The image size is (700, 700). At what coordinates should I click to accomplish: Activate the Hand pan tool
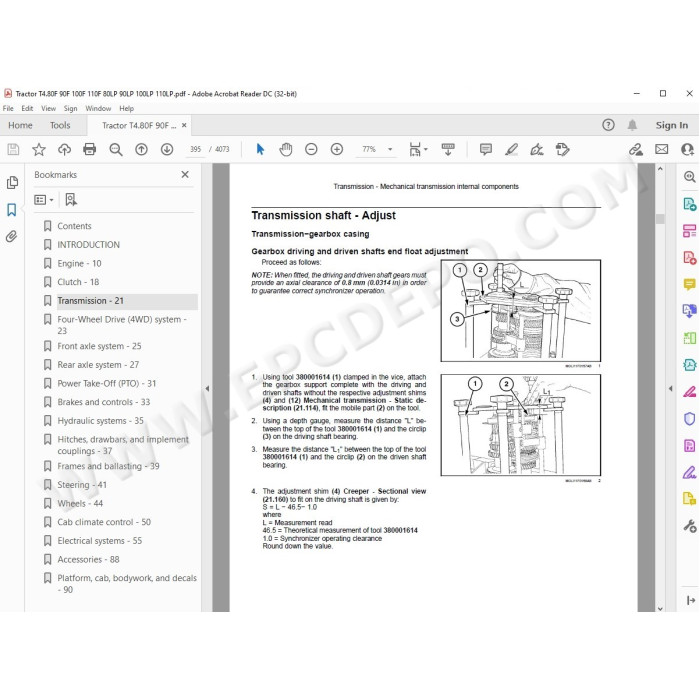[286, 149]
